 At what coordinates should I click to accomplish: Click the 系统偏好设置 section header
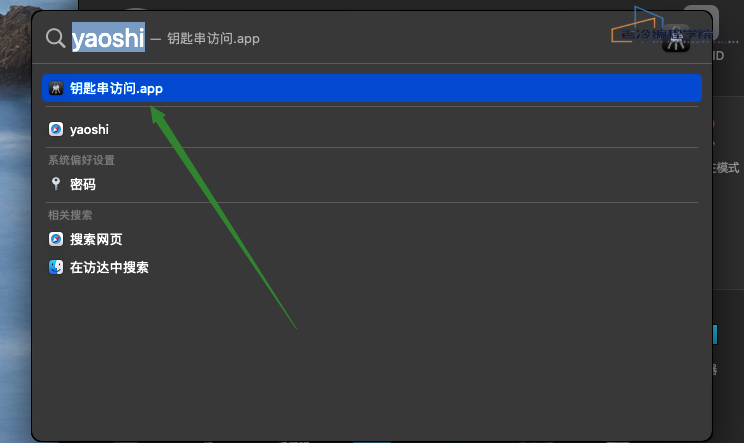tap(81, 160)
